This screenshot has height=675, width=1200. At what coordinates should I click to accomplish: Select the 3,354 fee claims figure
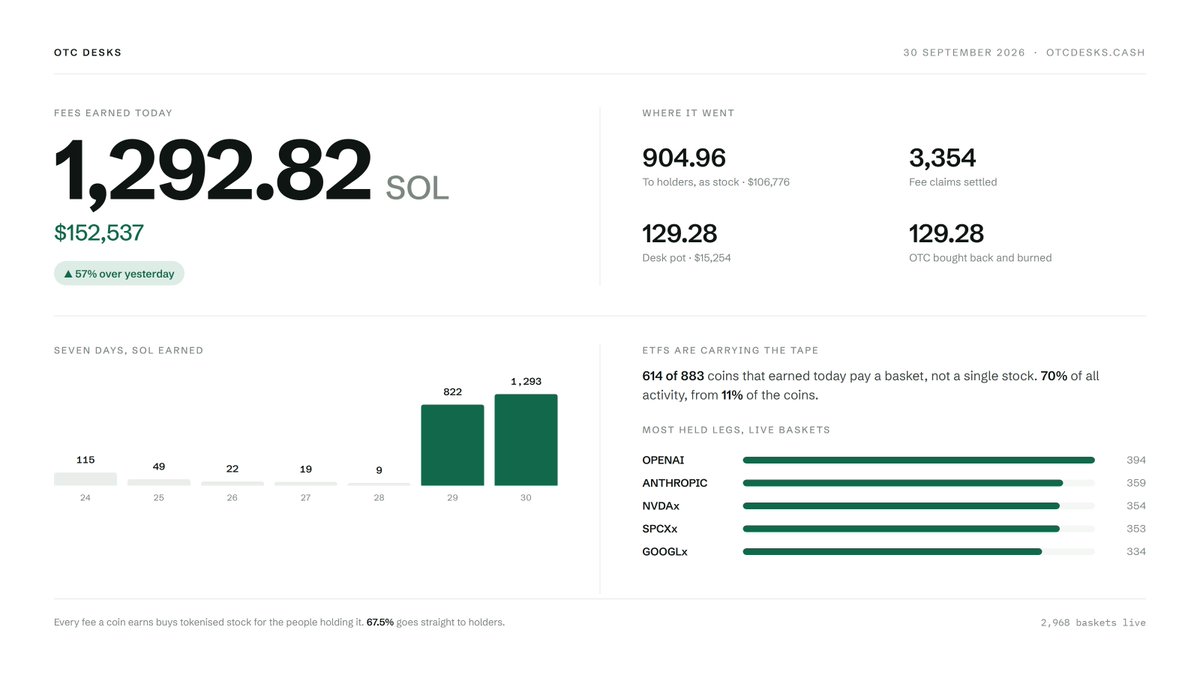point(942,158)
